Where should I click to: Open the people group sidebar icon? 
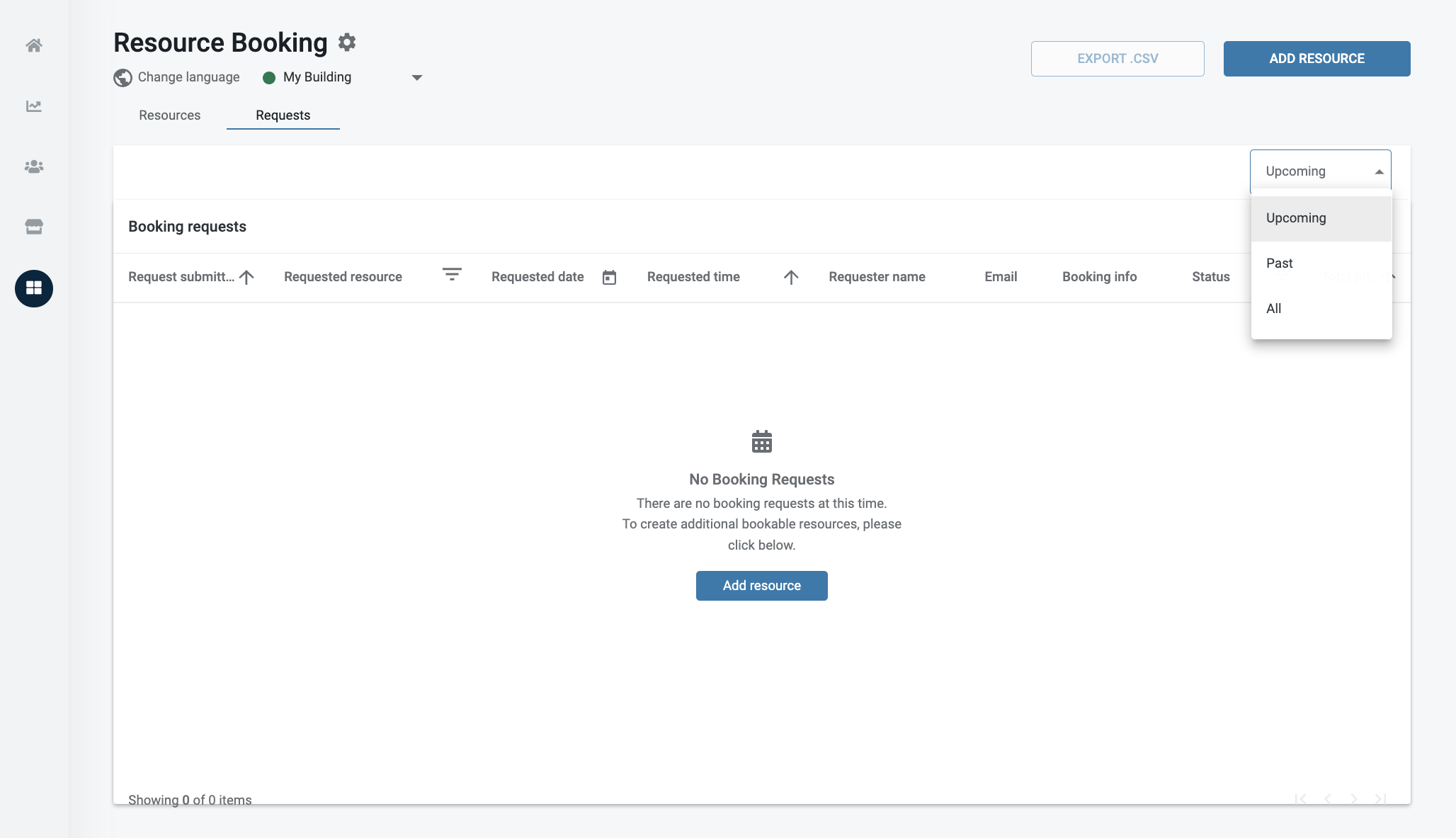click(34, 166)
